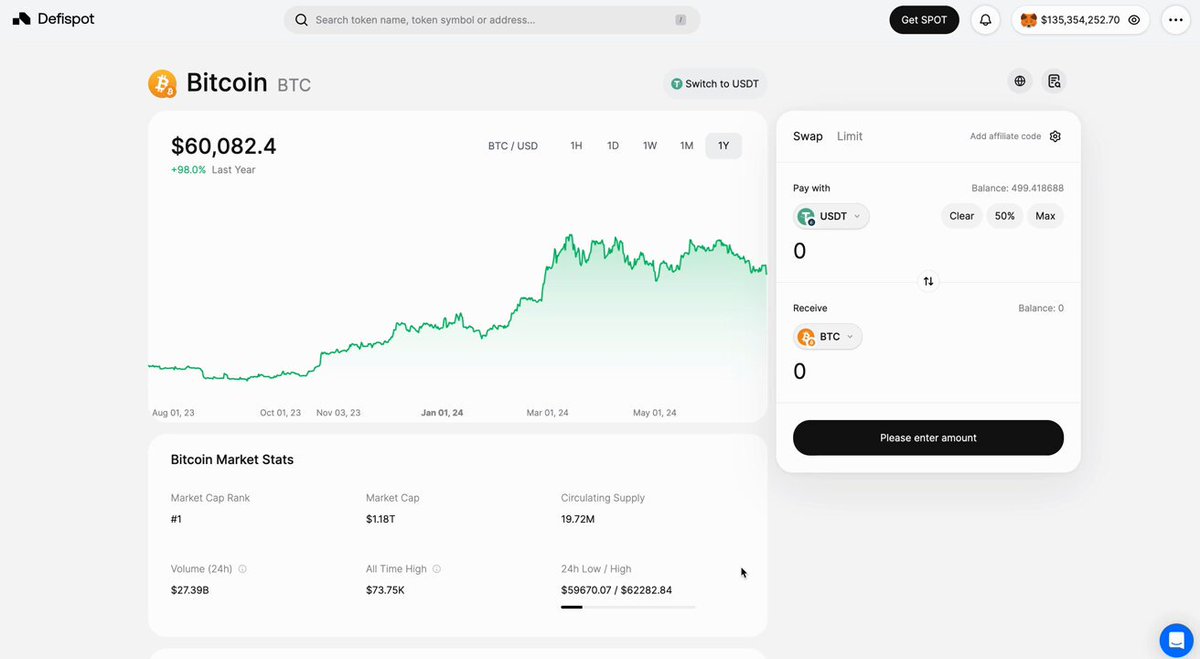This screenshot has width=1200, height=659.
Task: Switch to the Limit tab
Action: [850, 136]
